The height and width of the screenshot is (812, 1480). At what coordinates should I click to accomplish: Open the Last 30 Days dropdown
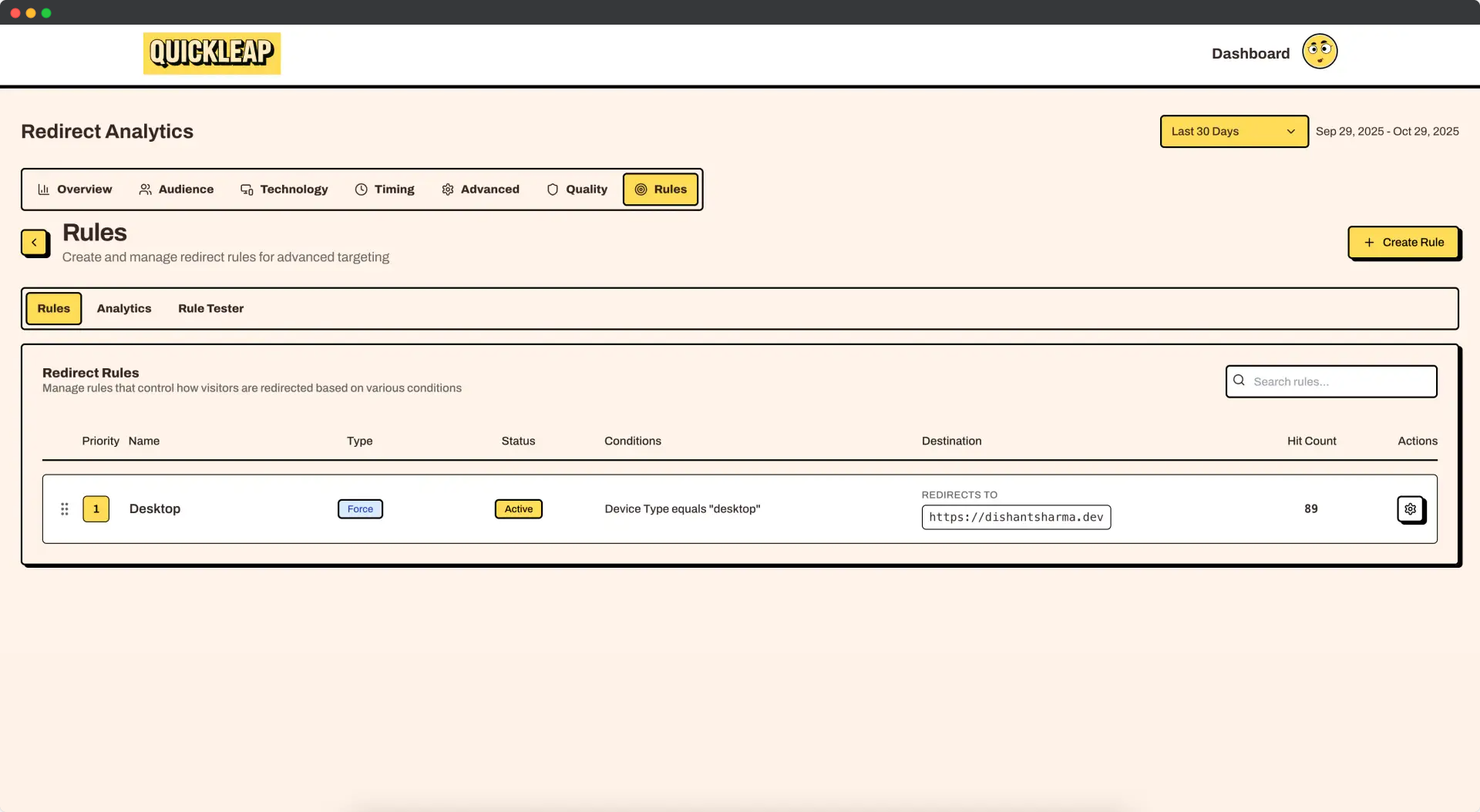[1233, 131]
